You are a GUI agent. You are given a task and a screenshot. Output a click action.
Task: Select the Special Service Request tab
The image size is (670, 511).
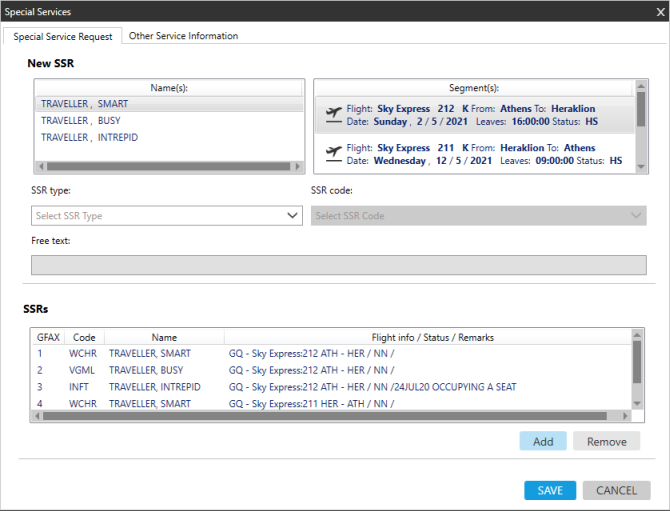point(62,36)
